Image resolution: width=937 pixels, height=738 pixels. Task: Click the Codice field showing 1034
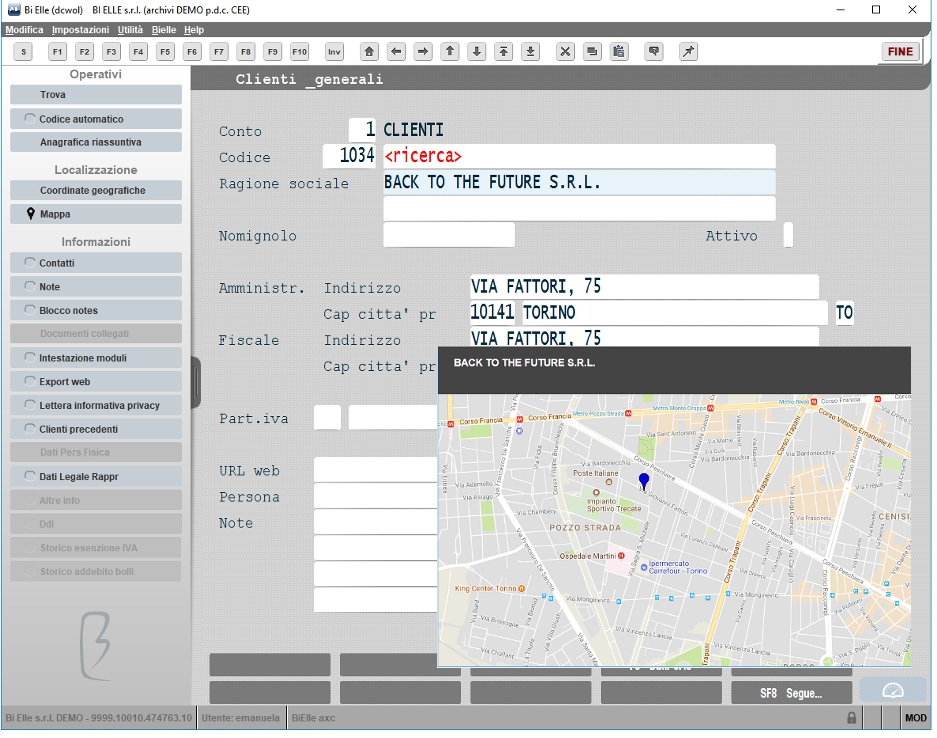tap(349, 156)
